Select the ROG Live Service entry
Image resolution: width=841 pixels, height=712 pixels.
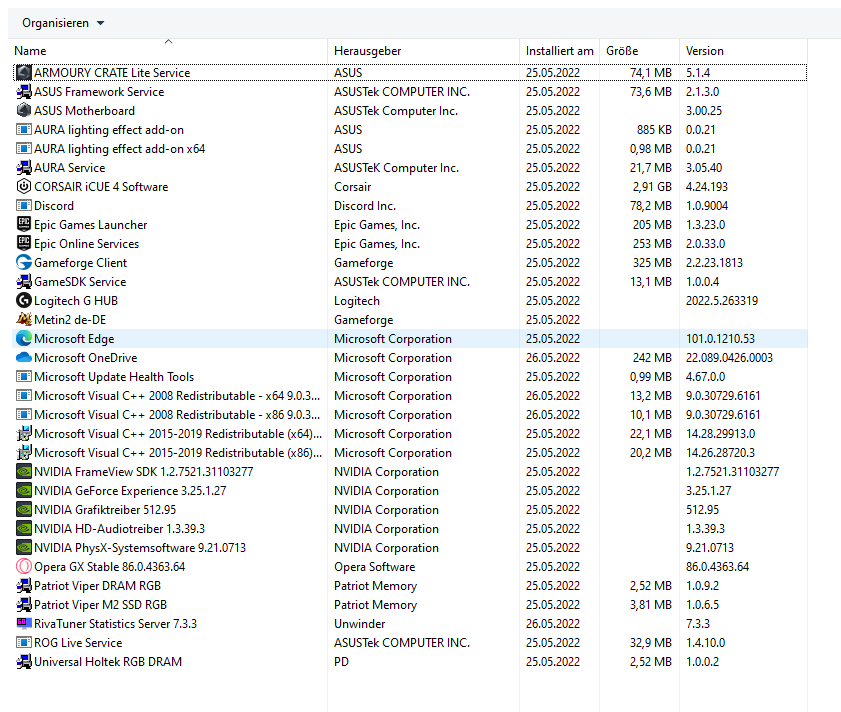tap(410, 643)
